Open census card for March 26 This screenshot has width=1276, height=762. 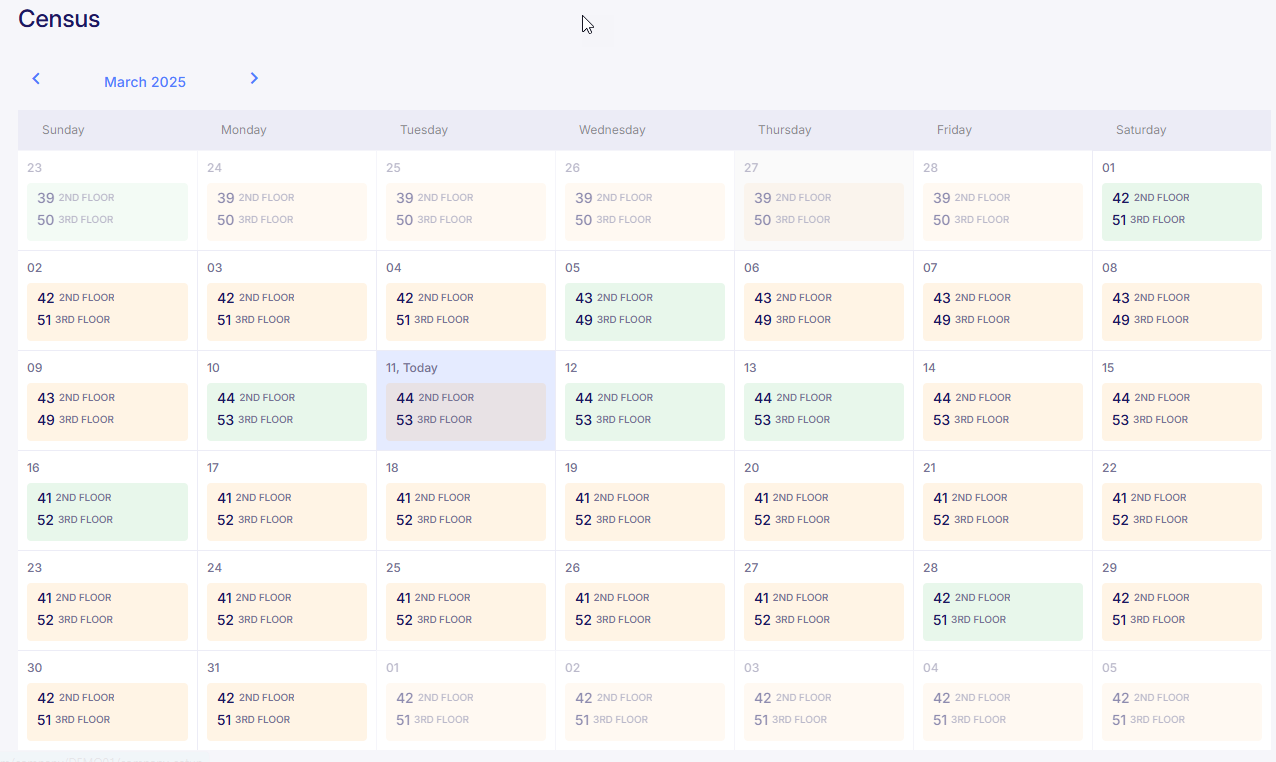[x=645, y=612]
